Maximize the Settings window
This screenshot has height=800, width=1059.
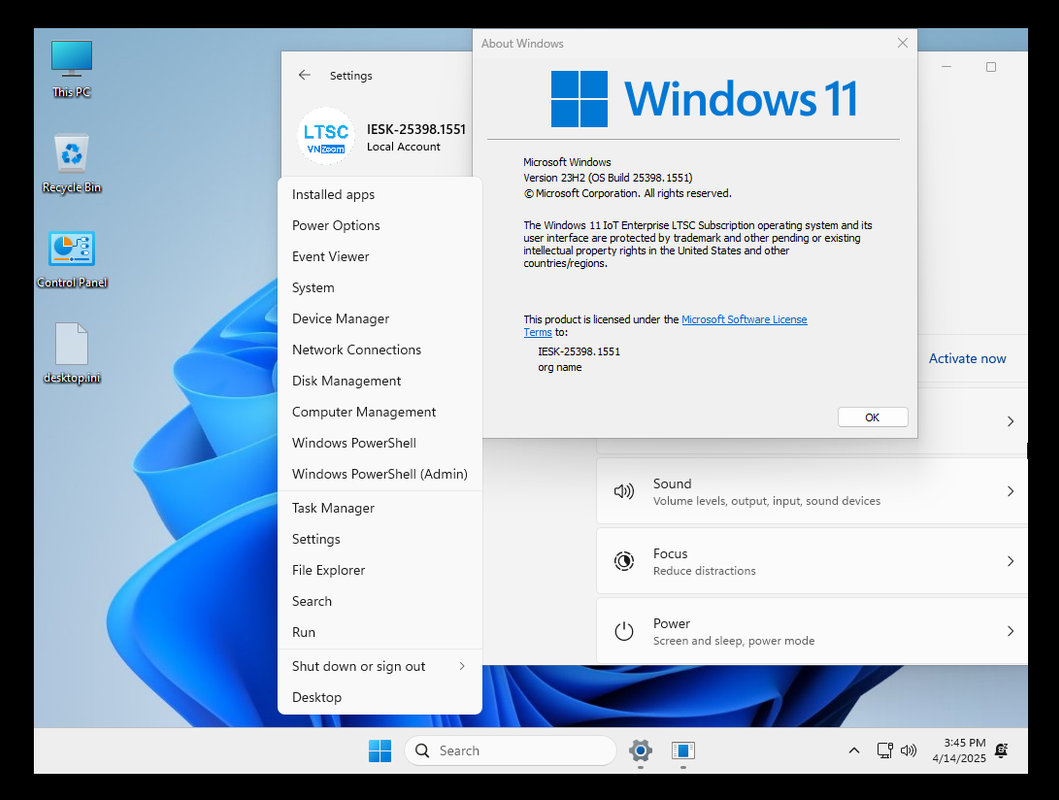click(991, 67)
